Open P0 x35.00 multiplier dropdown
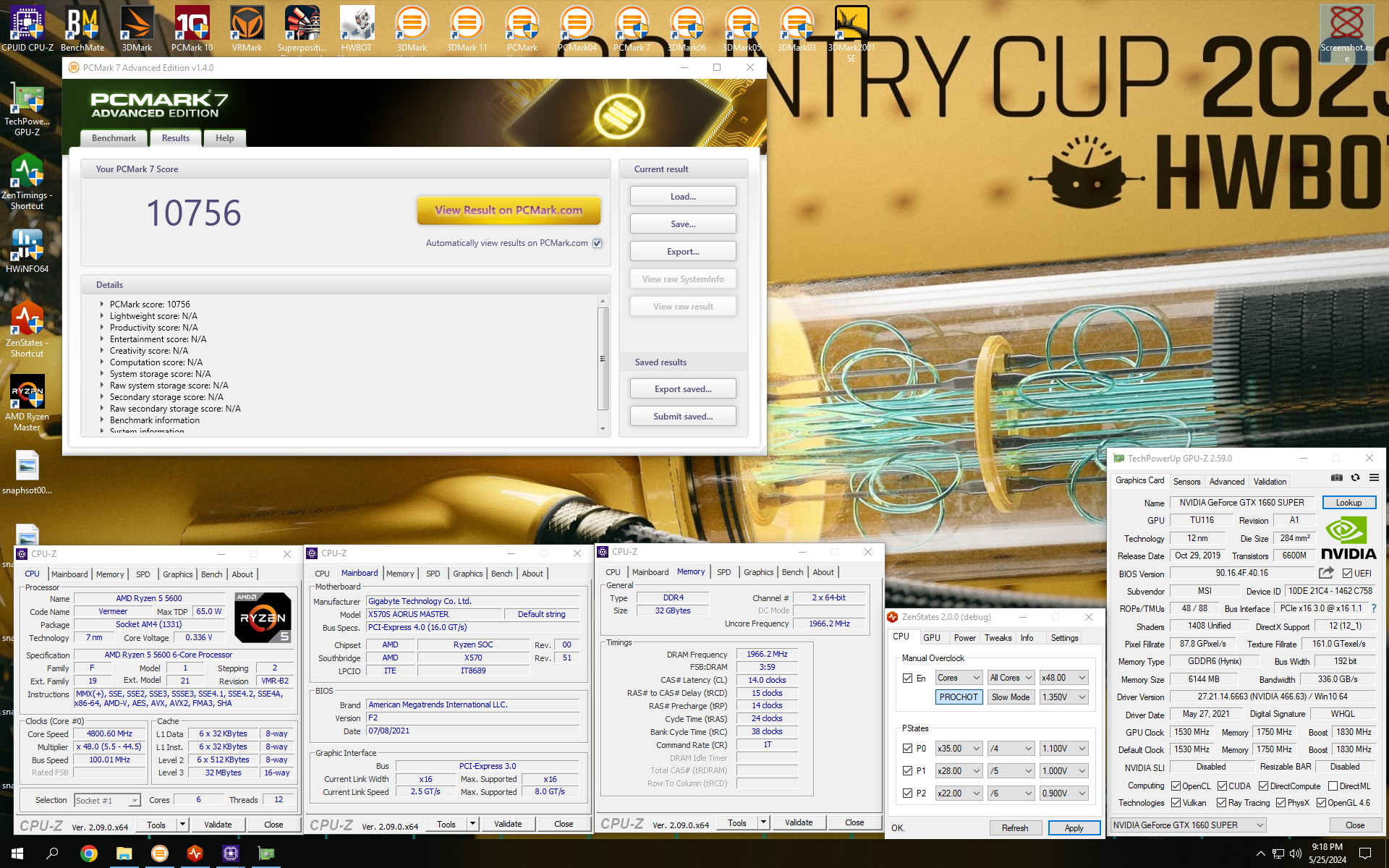 [959, 749]
